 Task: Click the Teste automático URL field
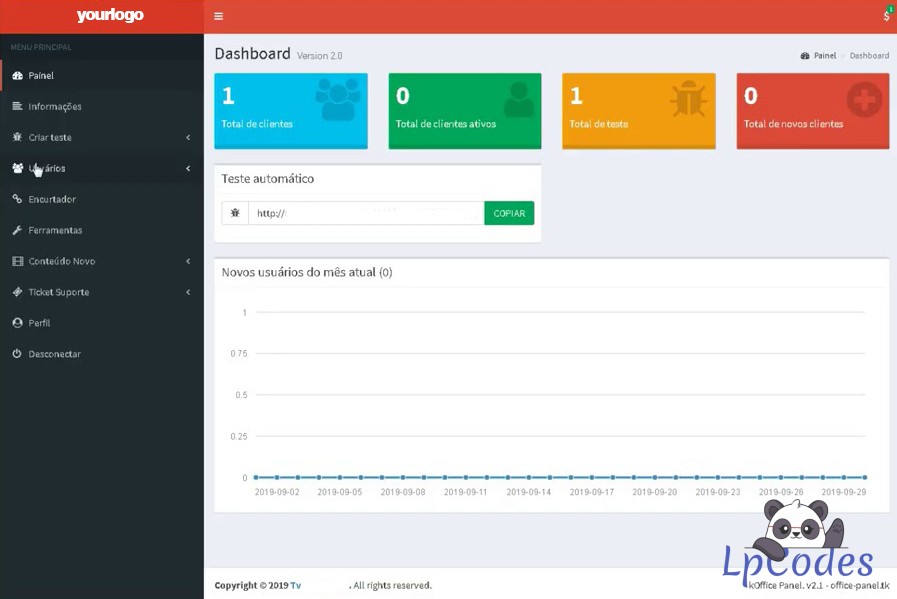366,213
